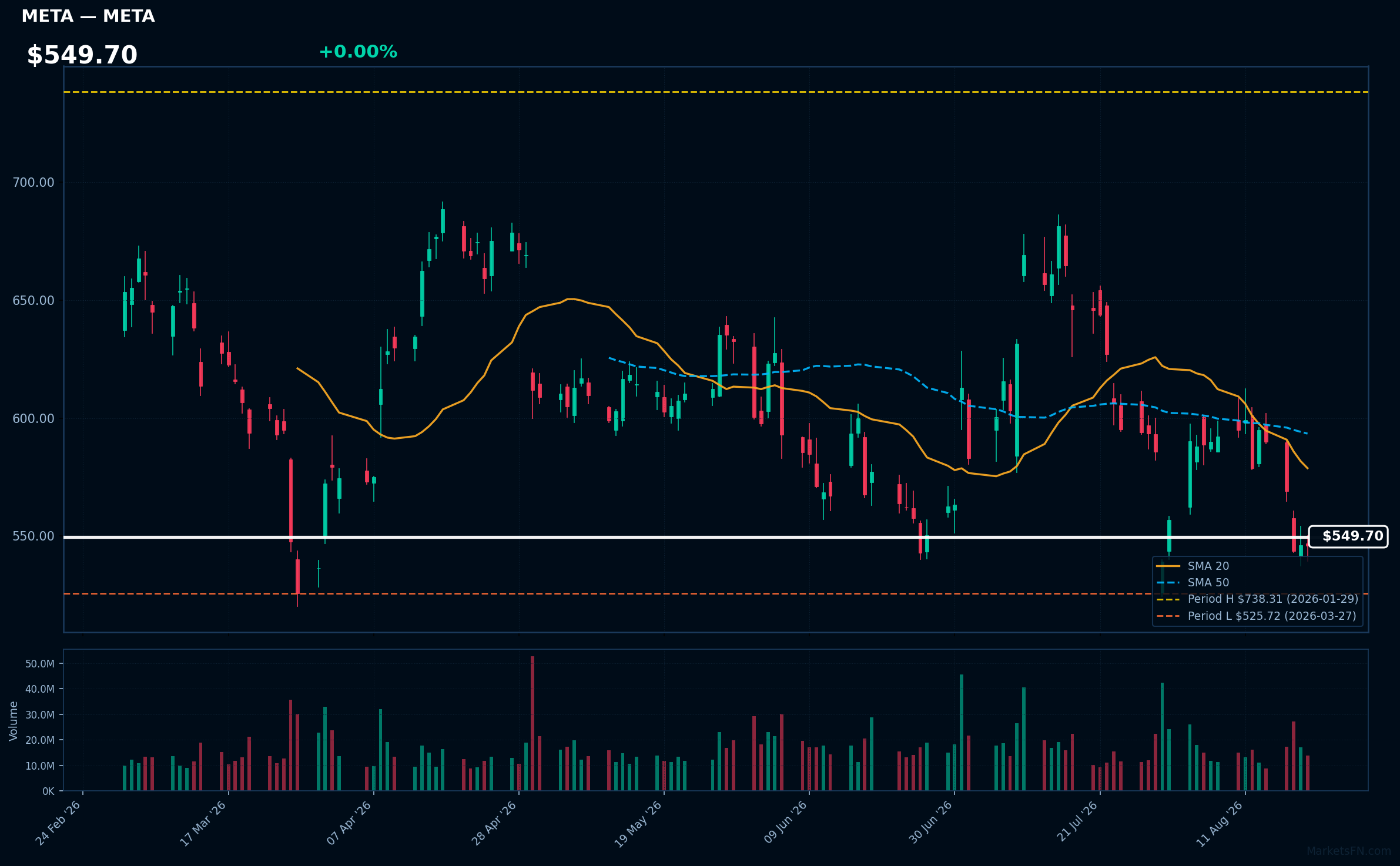The width and height of the screenshot is (1400, 866).
Task: Click the large $549.70 price in the header
Action: click(x=82, y=55)
